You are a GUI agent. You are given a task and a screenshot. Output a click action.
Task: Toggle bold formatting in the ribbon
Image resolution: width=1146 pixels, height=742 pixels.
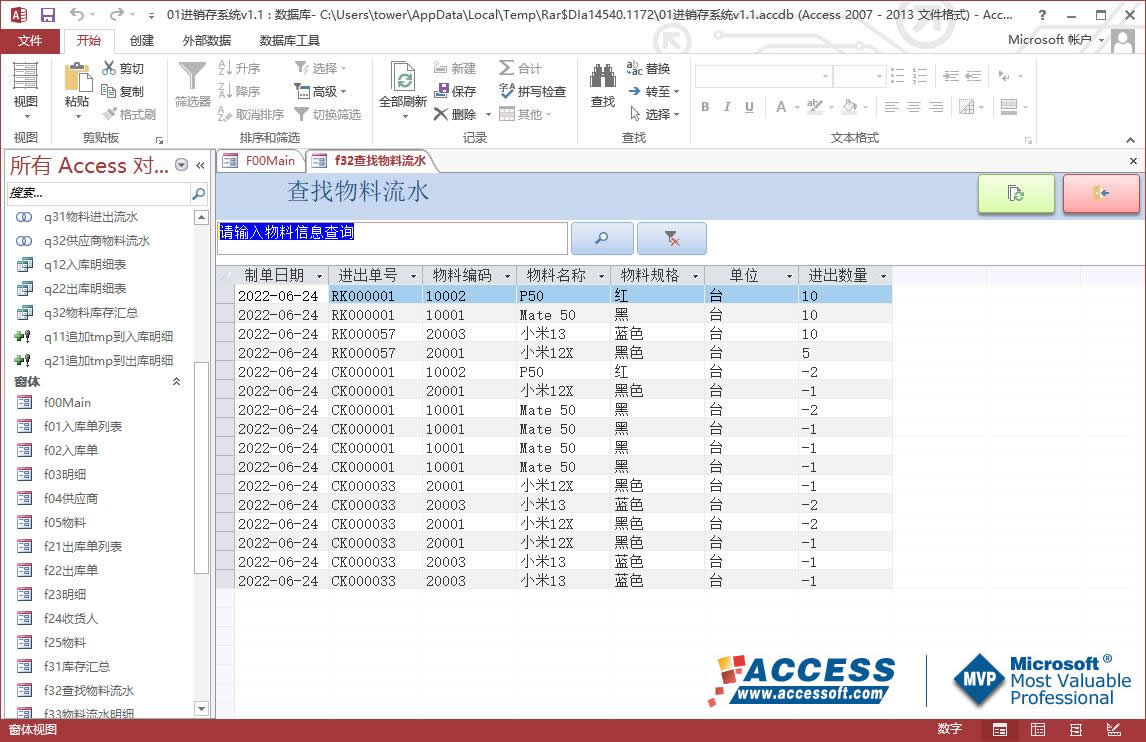click(704, 106)
